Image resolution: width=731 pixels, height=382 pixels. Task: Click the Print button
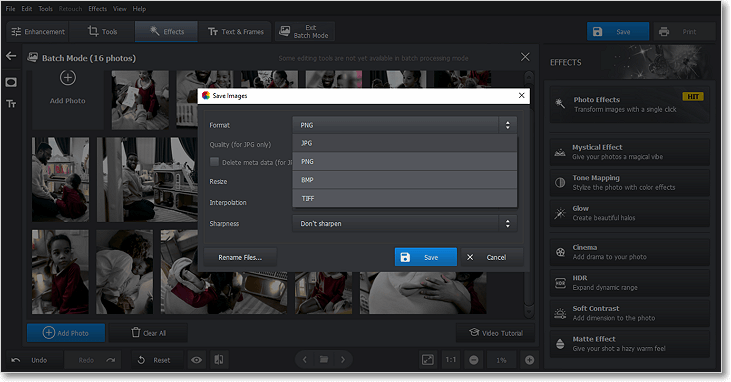[683, 32]
